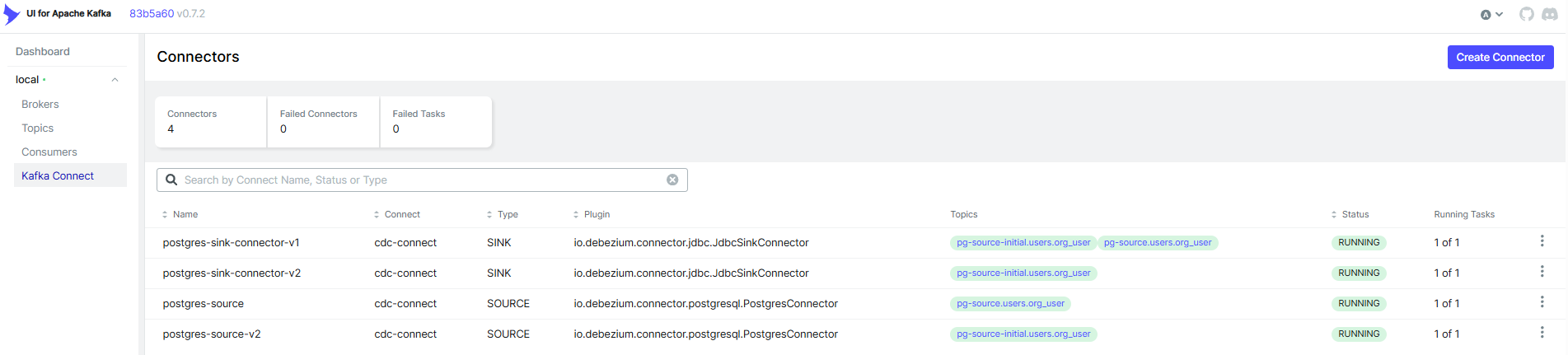Image resolution: width=1568 pixels, height=355 pixels.
Task: Focus the connector search field
Action: click(422, 180)
